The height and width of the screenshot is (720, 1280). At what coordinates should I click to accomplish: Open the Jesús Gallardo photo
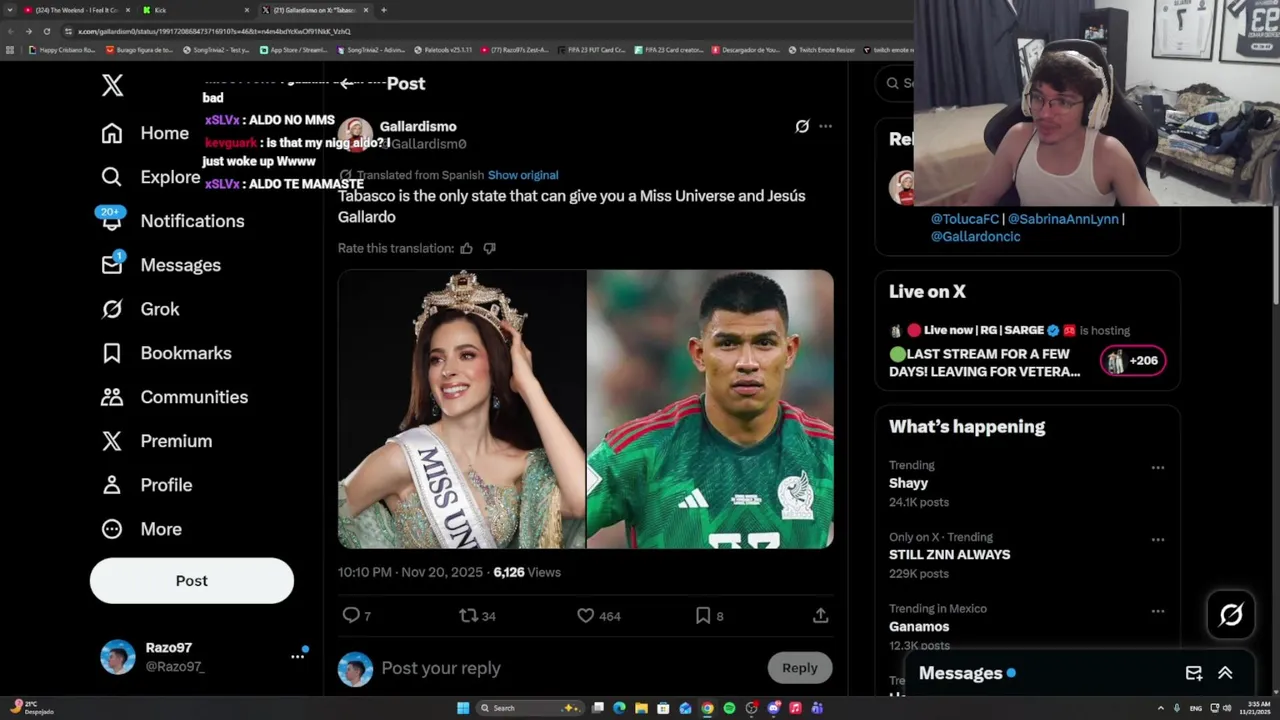coord(710,409)
